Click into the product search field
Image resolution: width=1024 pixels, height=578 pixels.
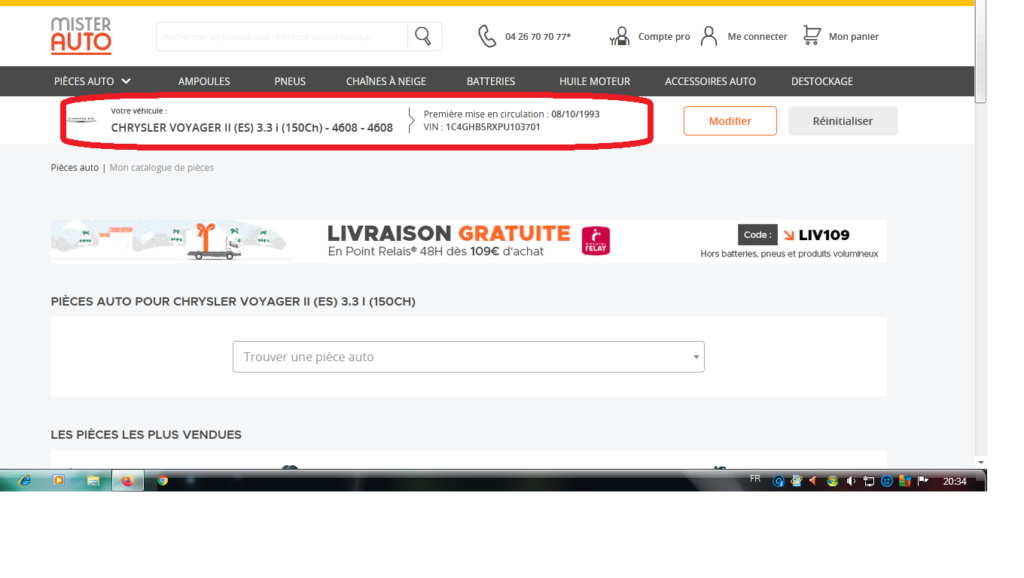click(x=281, y=37)
